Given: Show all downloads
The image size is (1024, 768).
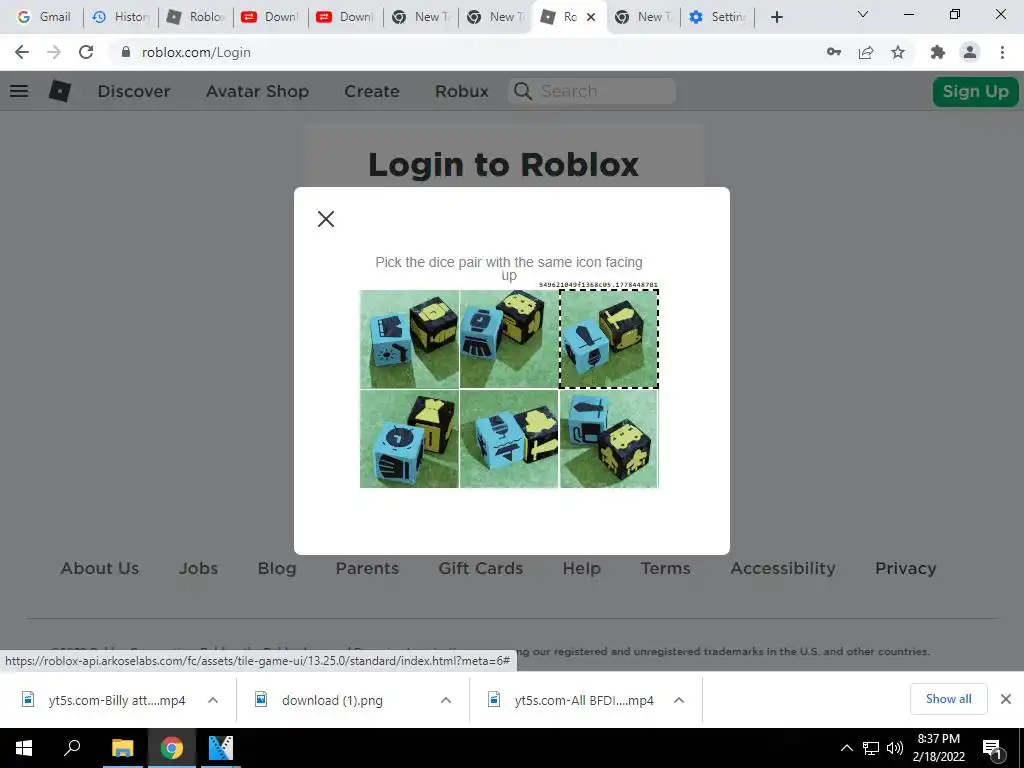Looking at the screenshot, I should (948, 699).
